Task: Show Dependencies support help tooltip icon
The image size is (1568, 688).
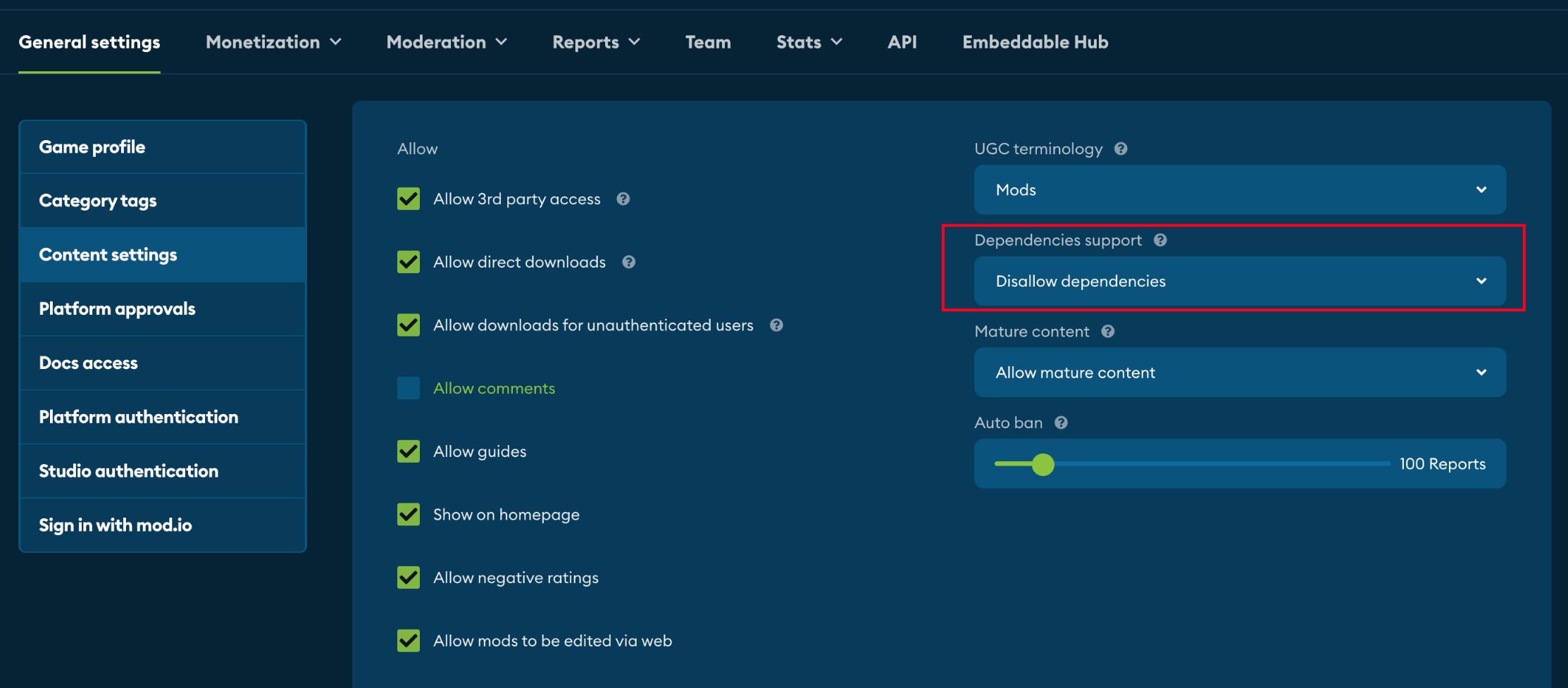Action: click(x=1160, y=240)
